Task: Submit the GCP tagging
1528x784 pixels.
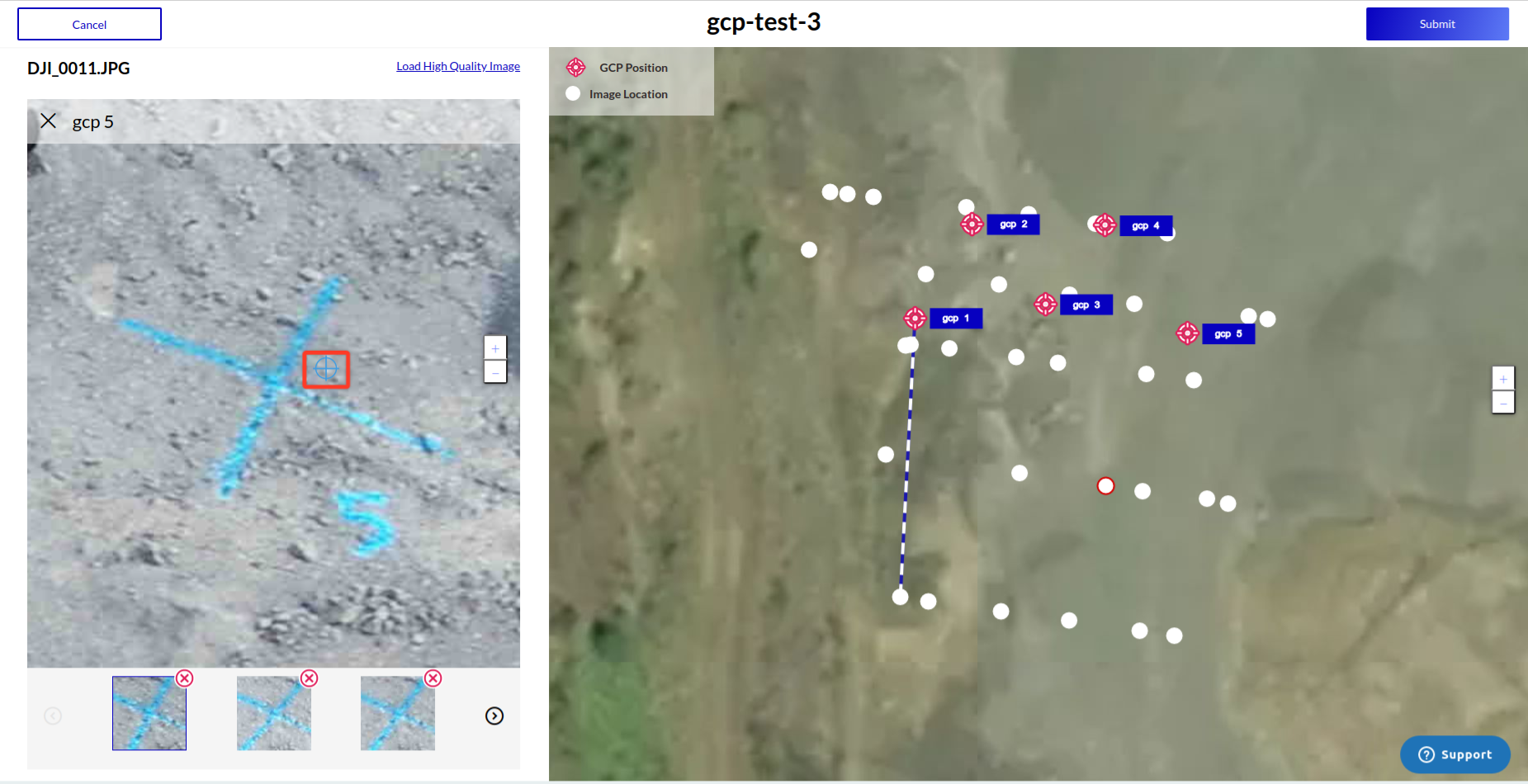Action: click(1436, 24)
